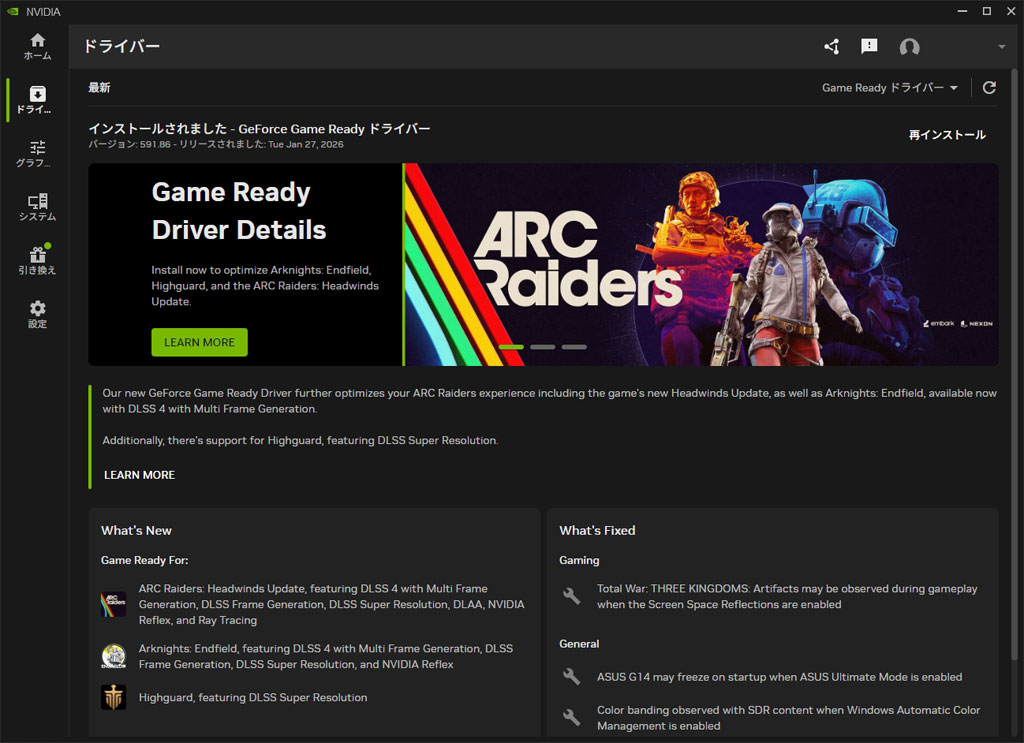This screenshot has width=1024, height=743.
Task: Expand the Game Ready ドライバー dropdown
Action: pyautogui.click(x=889, y=88)
